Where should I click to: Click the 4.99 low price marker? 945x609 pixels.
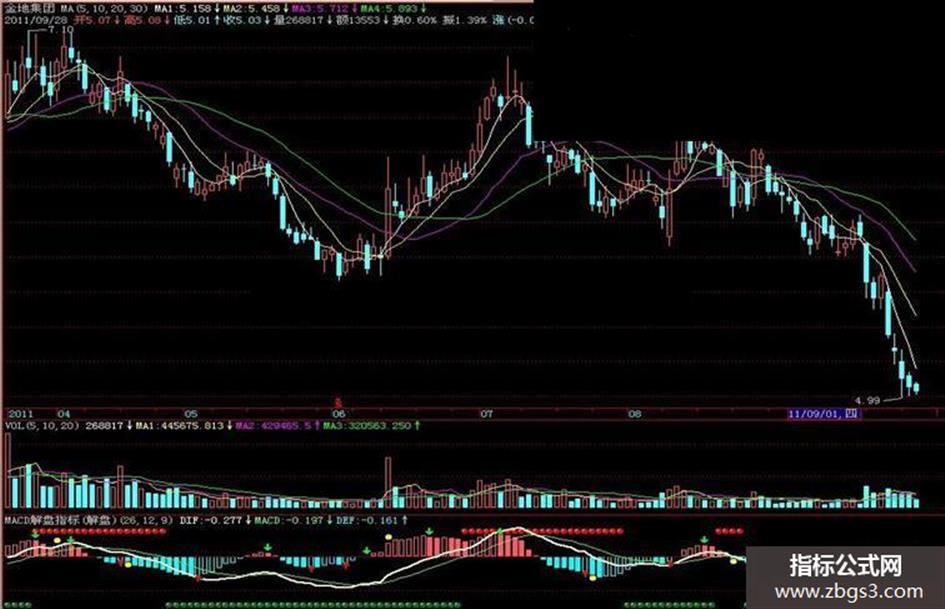867,400
